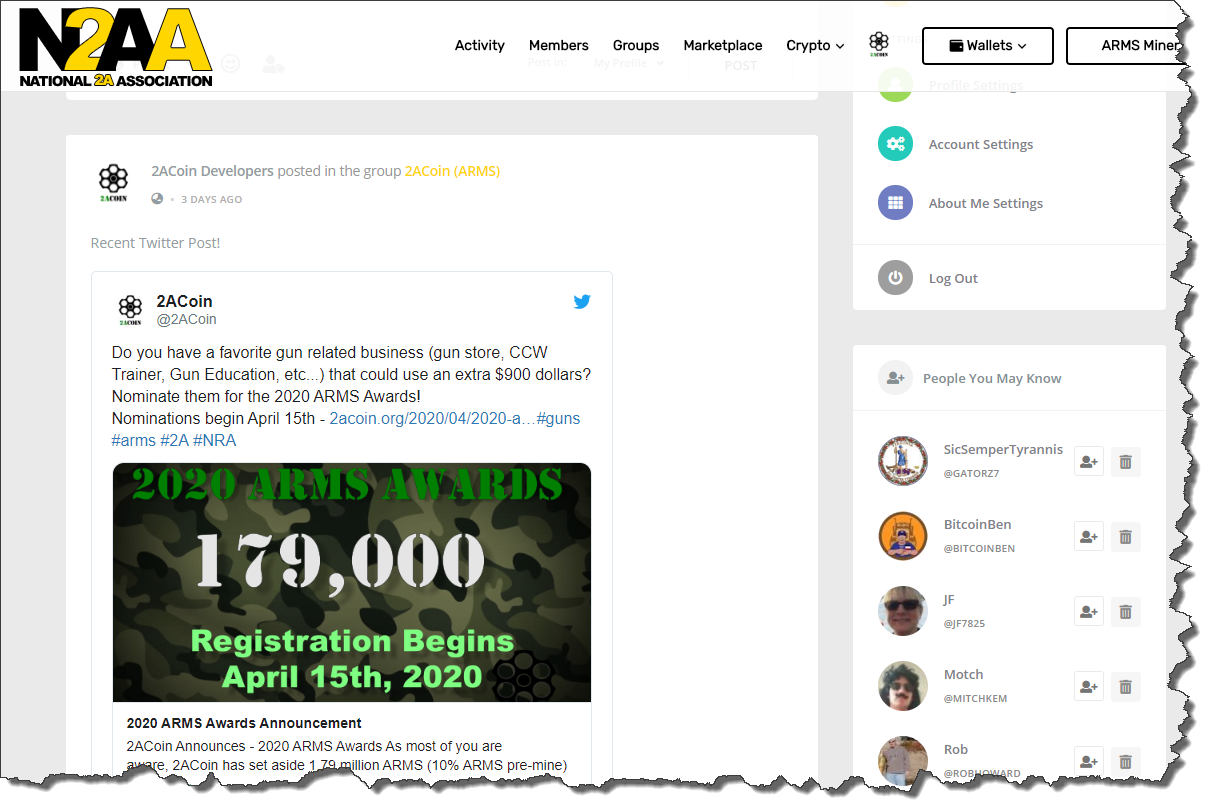The width and height of the screenshot is (1215, 812).
Task: Expand the Crypto dropdown menu
Action: tap(815, 45)
